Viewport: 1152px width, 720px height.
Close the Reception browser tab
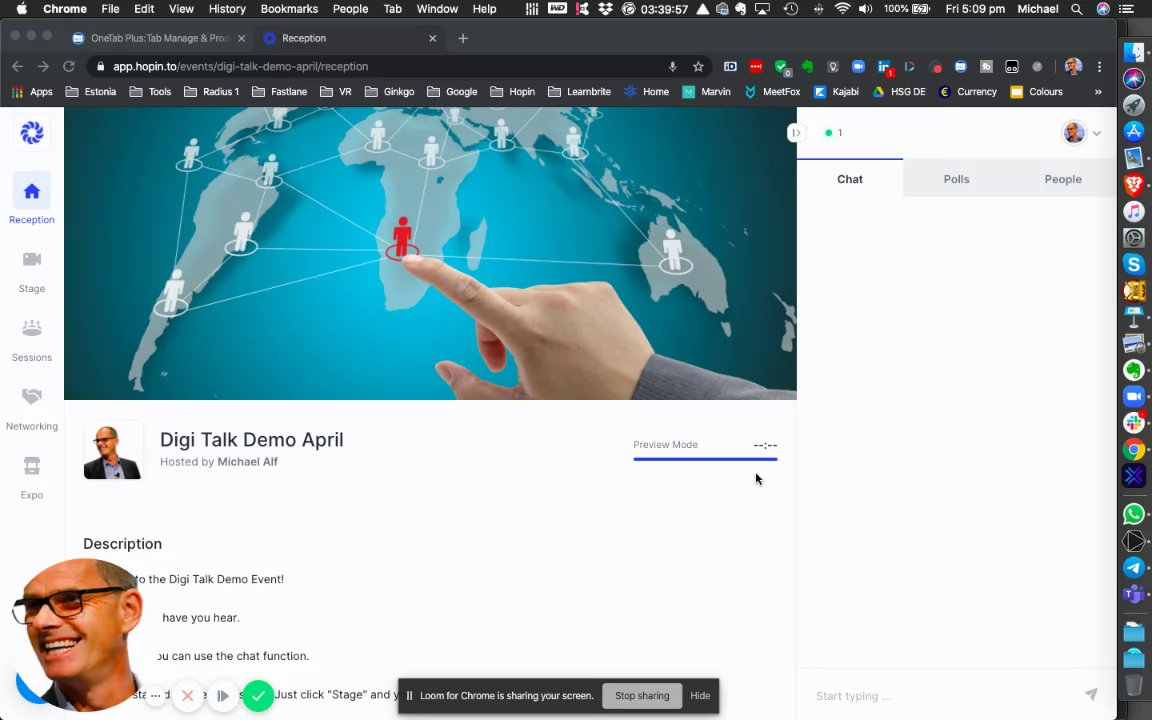coord(432,38)
